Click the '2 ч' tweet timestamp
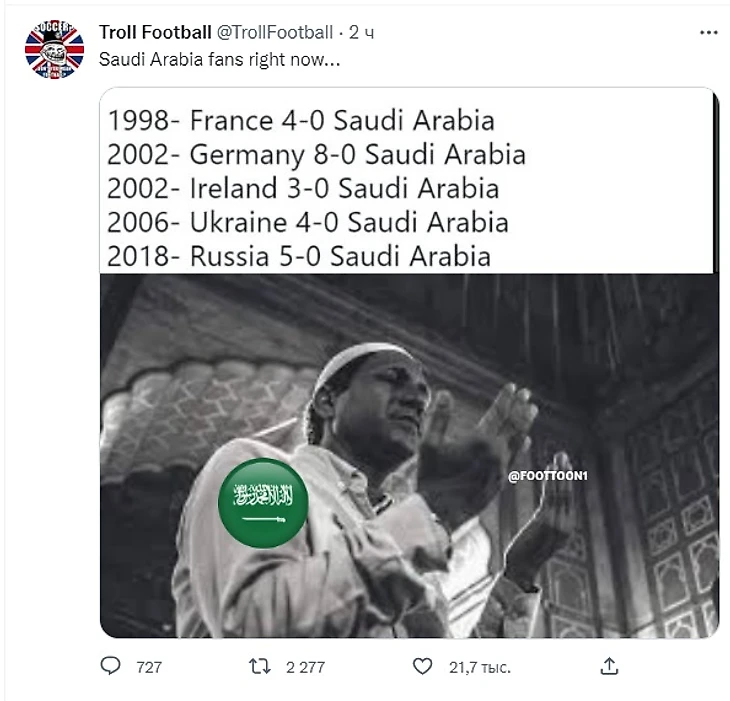This screenshot has height=701, width=730. pos(362,33)
